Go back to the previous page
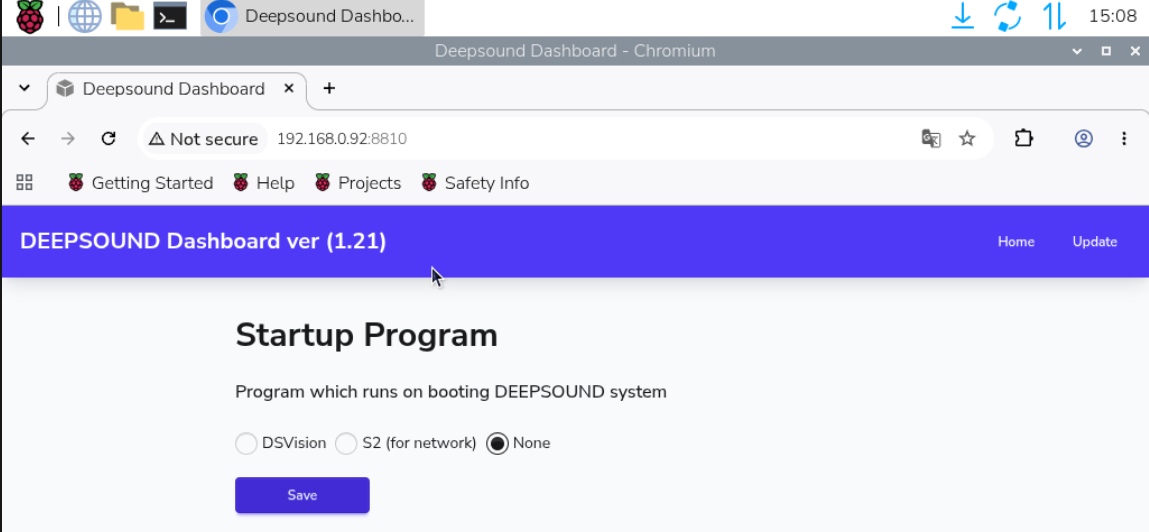Viewport: 1149px width, 532px height. [x=28, y=138]
